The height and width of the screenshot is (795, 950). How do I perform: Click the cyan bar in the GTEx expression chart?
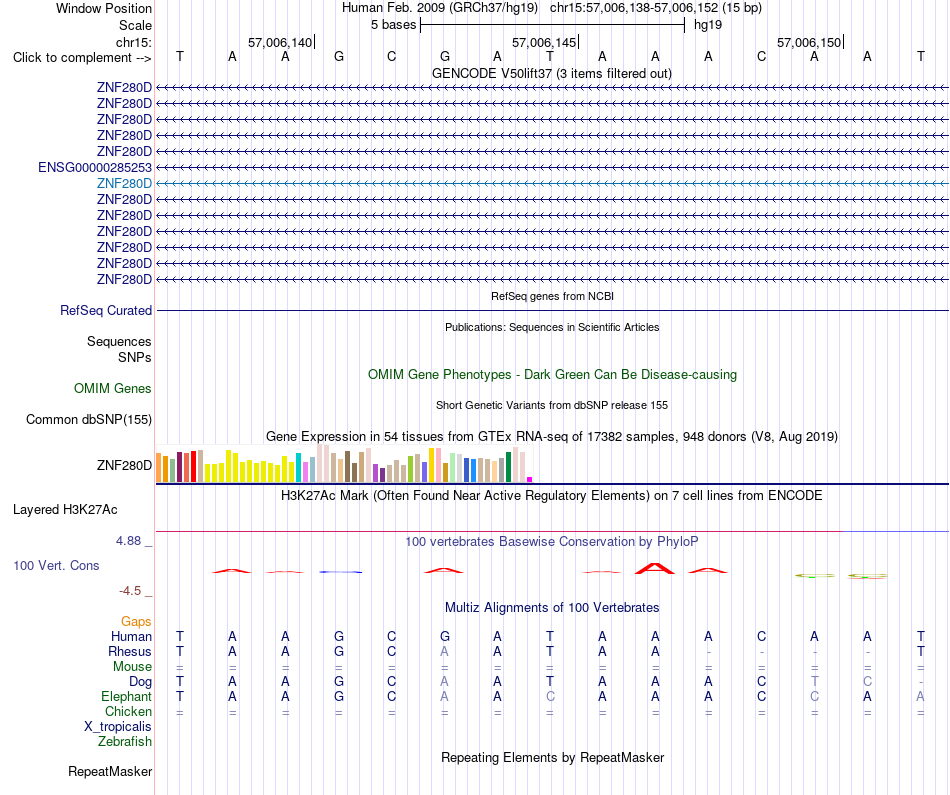pos(298,467)
